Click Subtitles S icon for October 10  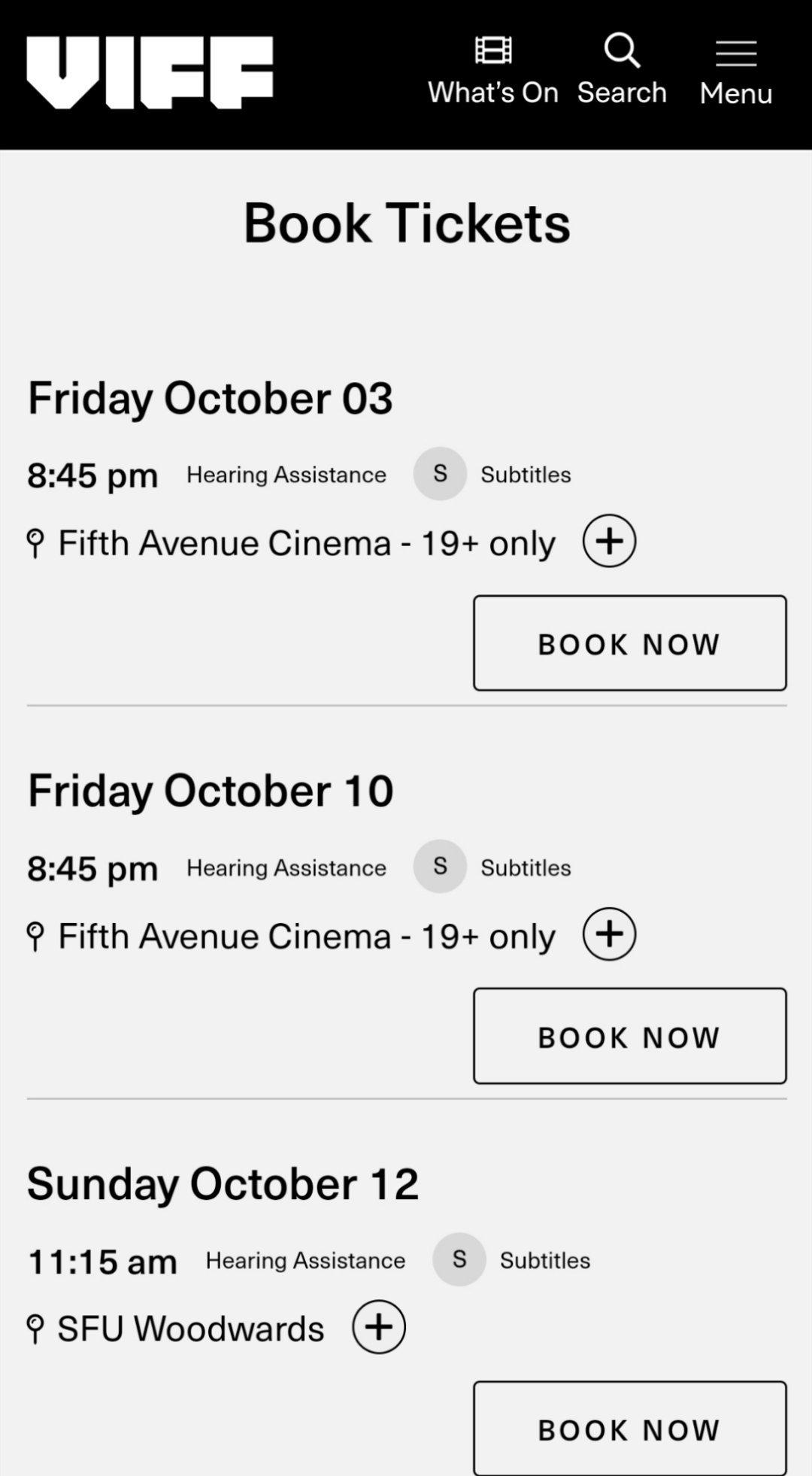[440, 867]
